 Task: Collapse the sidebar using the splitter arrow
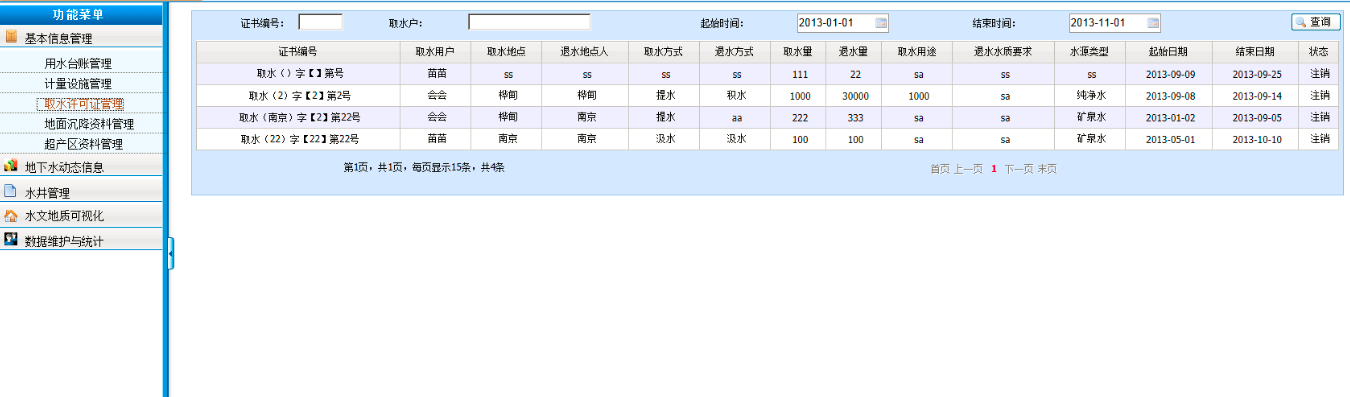point(170,254)
